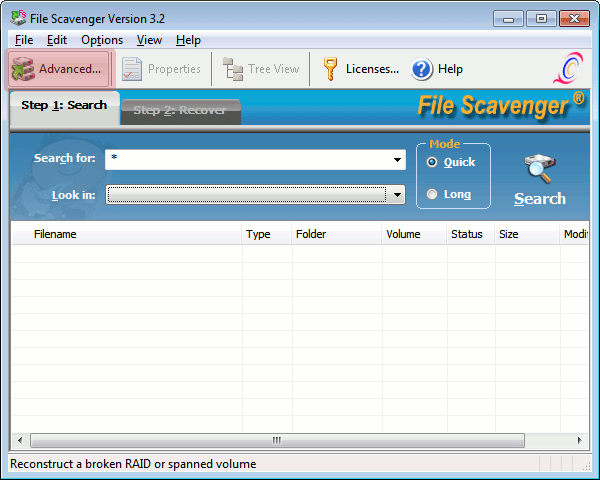Click the Search text button
Image resolution: width=600 pixels, height=480 pixels.
pos(540,199)
